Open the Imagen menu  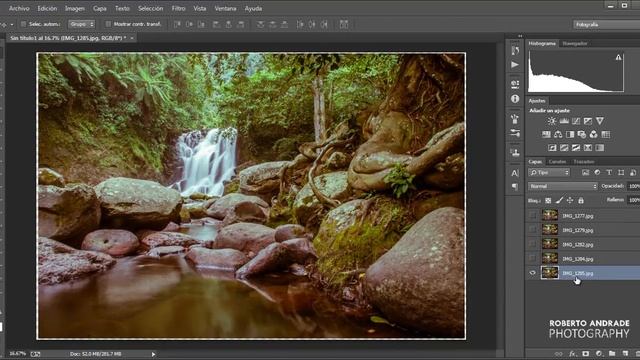coord(75,8)
